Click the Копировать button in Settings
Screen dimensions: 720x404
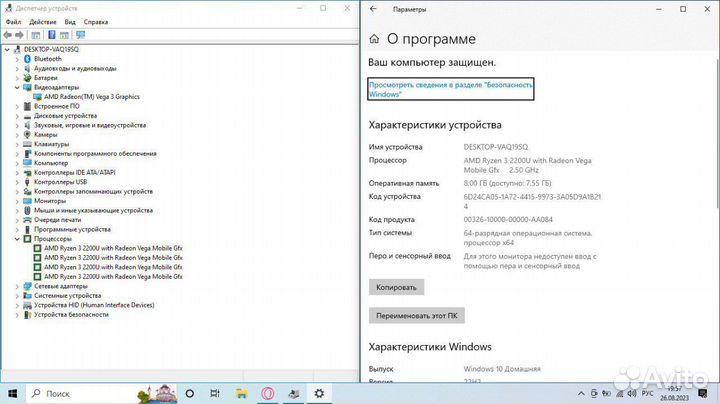396,287
